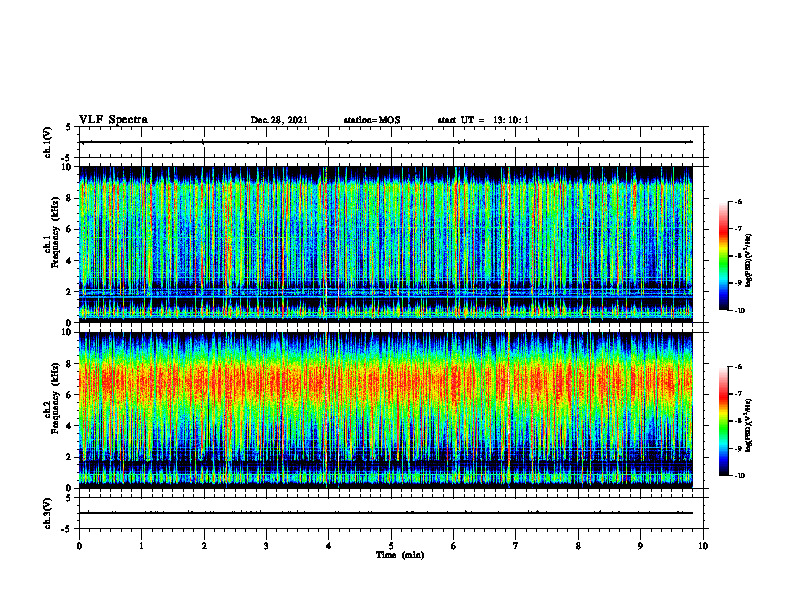Click the ch.2 spectrogram plot area

[386, 410]
